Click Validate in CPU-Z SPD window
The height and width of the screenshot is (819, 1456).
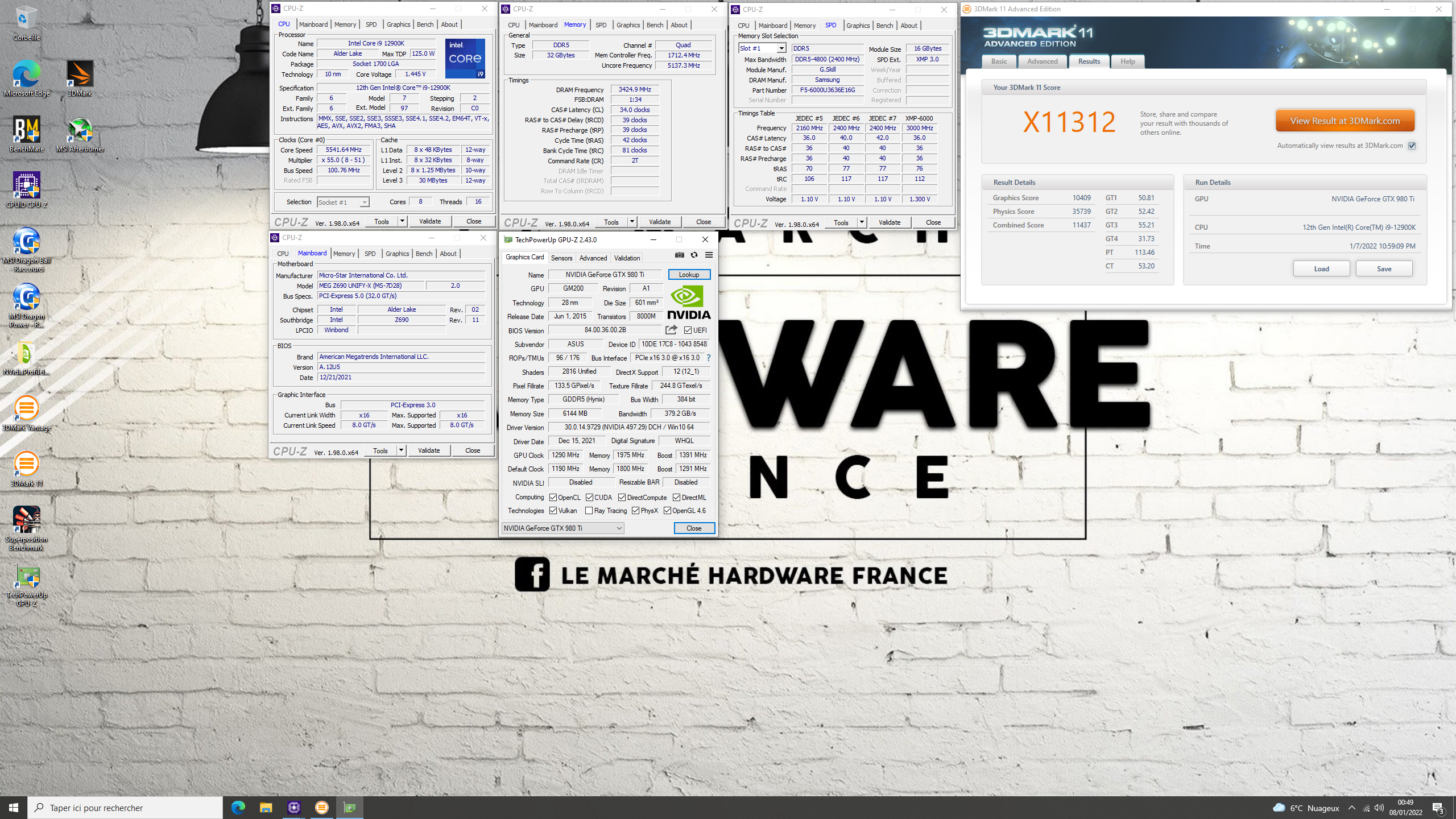point(890,222)
